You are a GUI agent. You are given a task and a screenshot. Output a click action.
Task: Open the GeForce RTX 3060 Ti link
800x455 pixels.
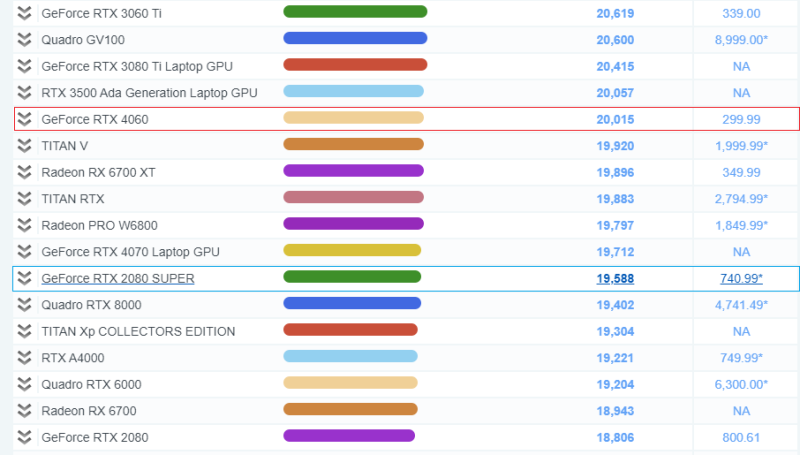[102, 14]
